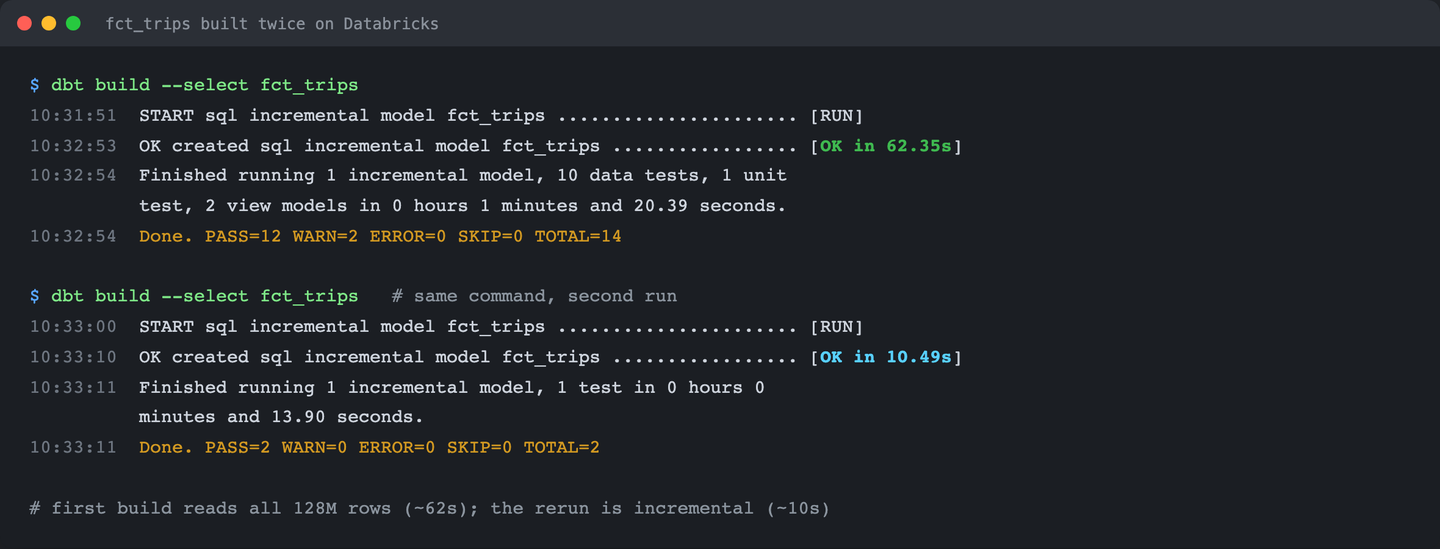The width and height of the screenshot is (1440, 549).
Task: Click the 'minutes and 13.90 seconds' line
Action: [281, 417]
